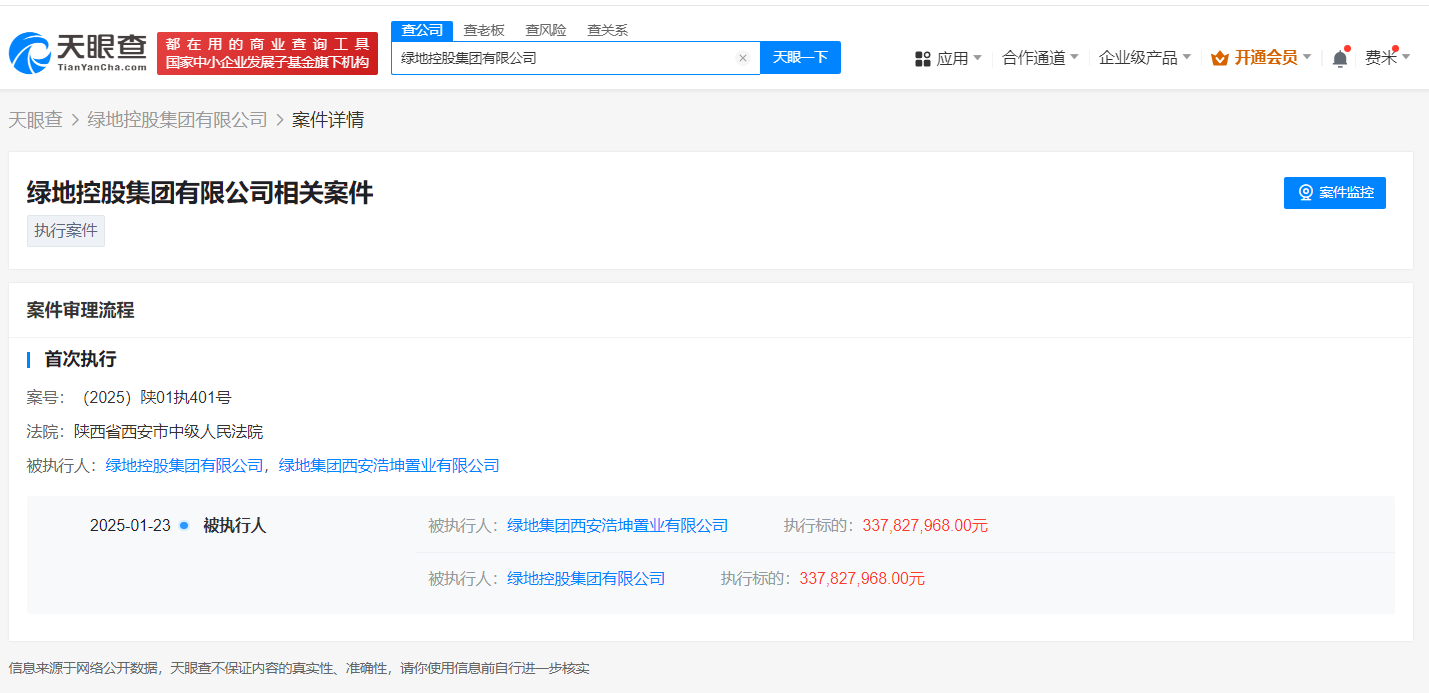Click the data source disclaimer text
1429x693 pixels.
pos(299,668)
